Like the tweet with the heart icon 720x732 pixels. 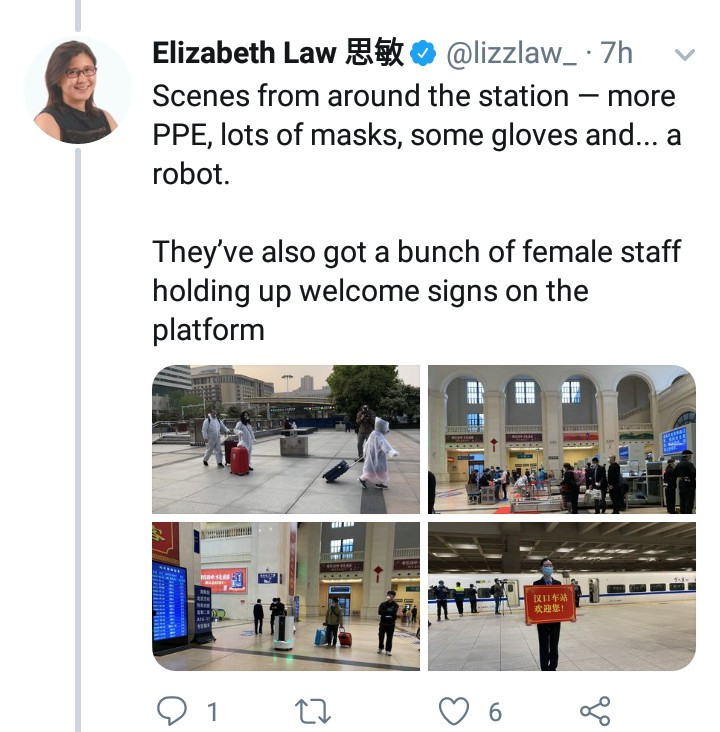[454, 711]
